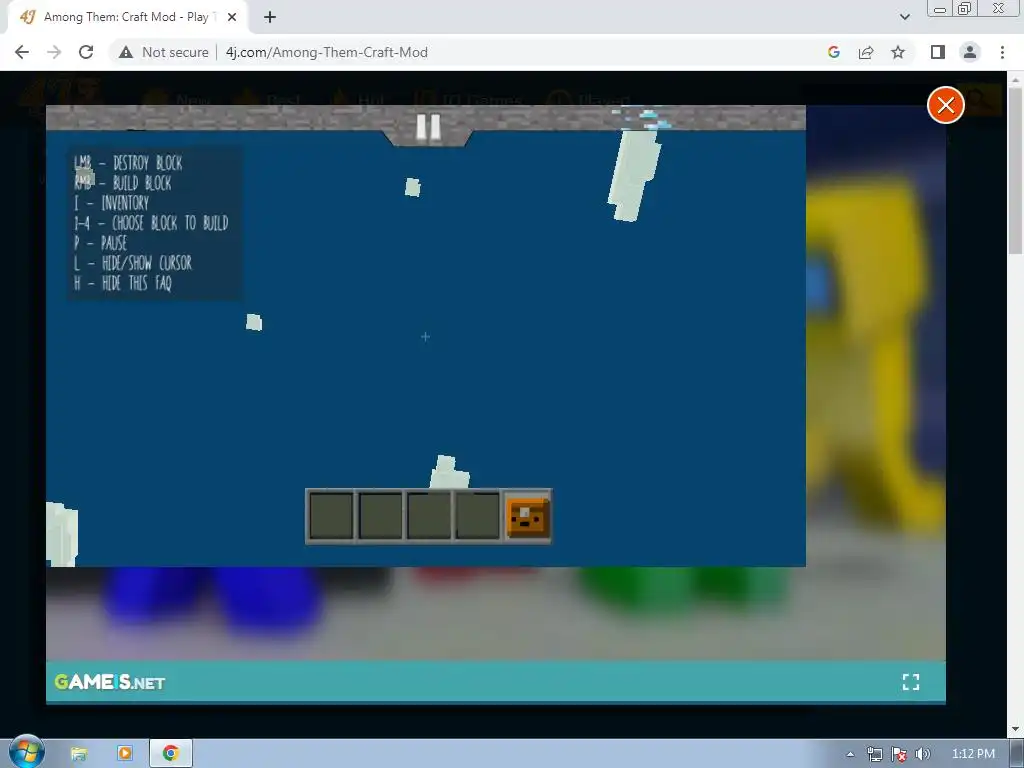Open Windows Start menu
The height and width of the screenshot is (768, 1024).
point(26,753)
